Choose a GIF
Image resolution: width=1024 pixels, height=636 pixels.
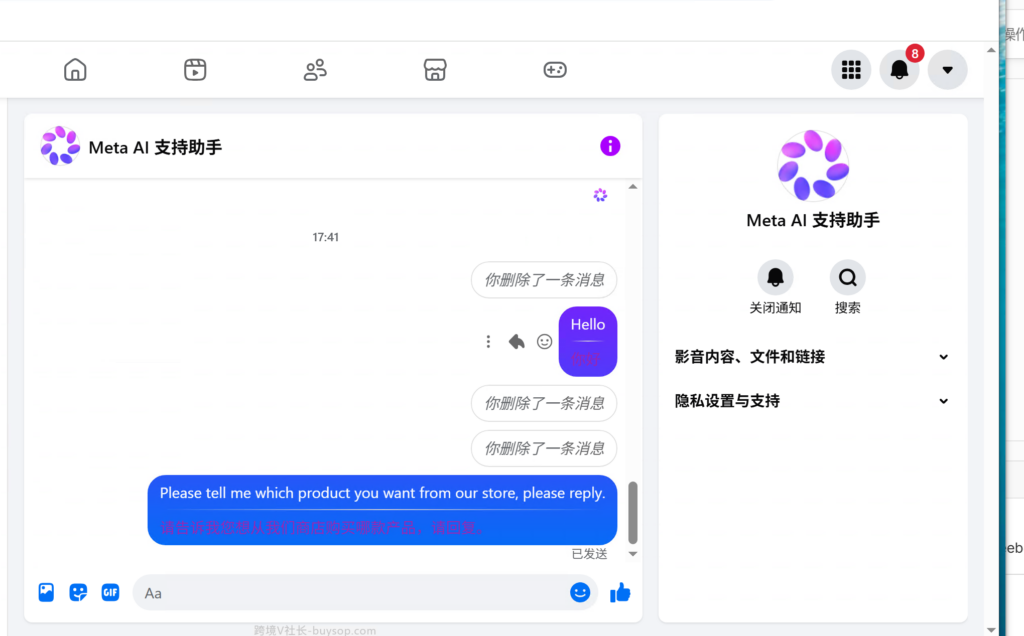(110, 592)
